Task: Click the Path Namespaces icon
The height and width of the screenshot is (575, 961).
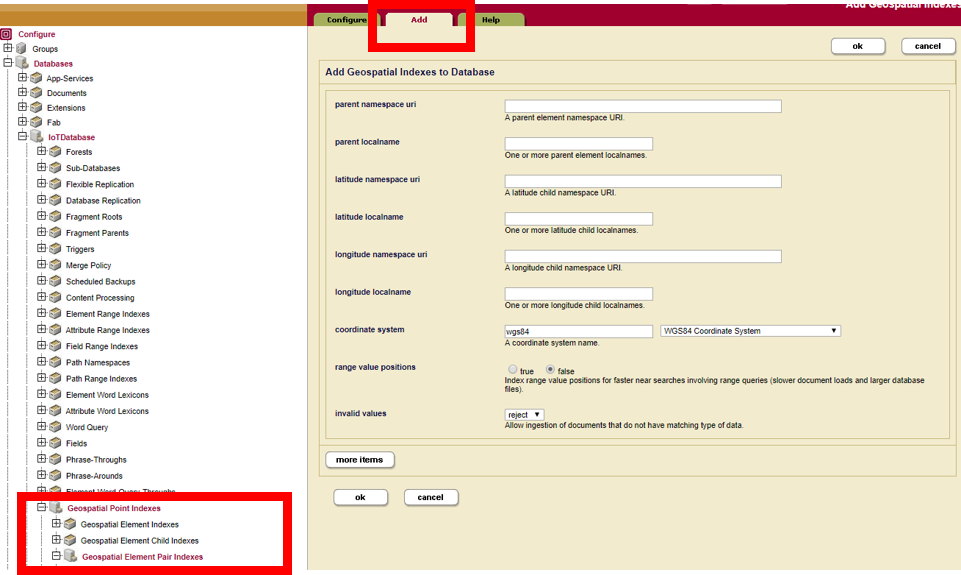Action: pyautogui.click(x=56, y=362)
